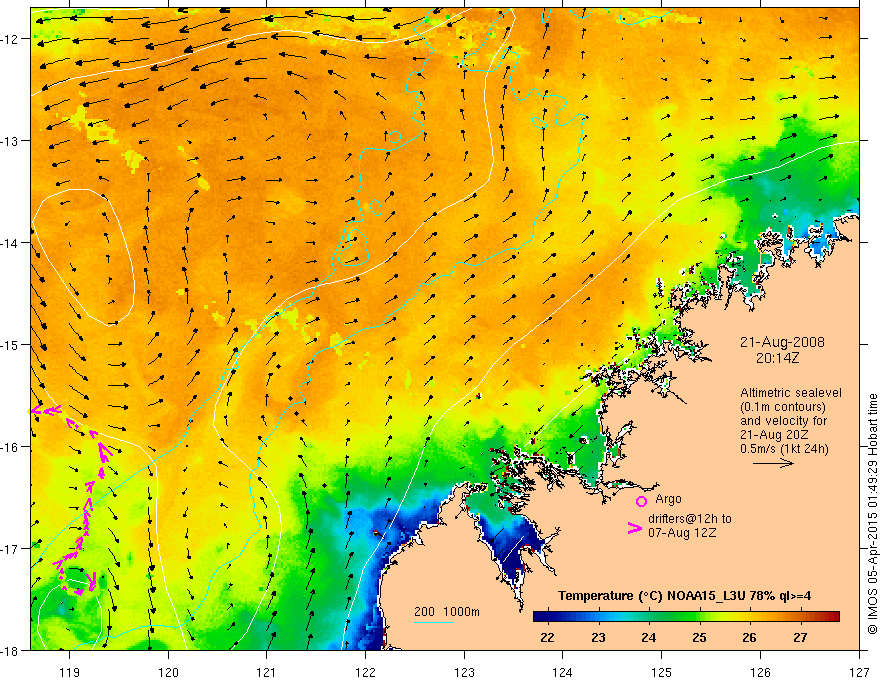Click the longitude axis label 124
The width and height of the screenshot is (880, 680).
(x=563, y=672)
